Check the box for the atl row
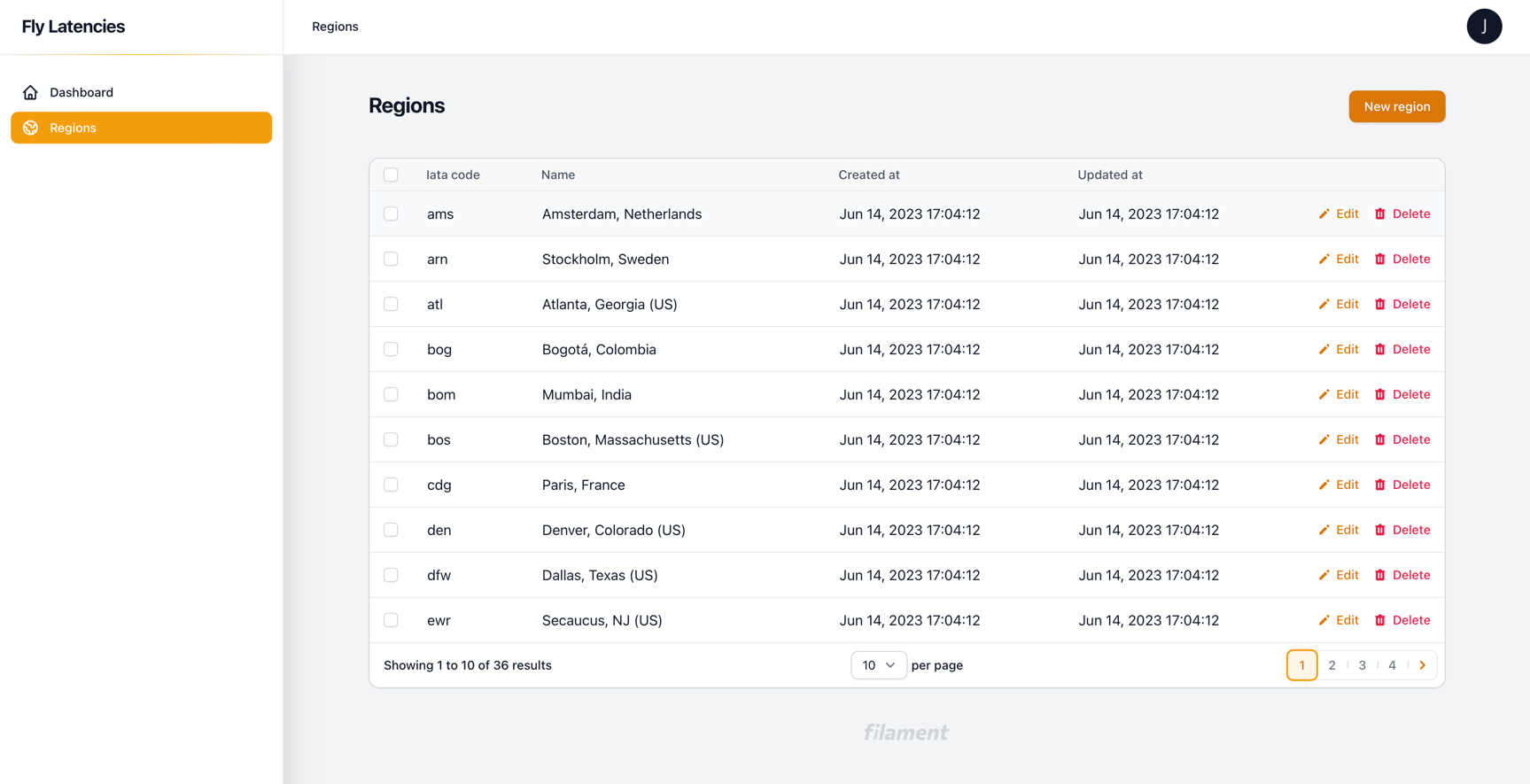Viewport: 1530px width, 784px height. click(x=391, y=304)
